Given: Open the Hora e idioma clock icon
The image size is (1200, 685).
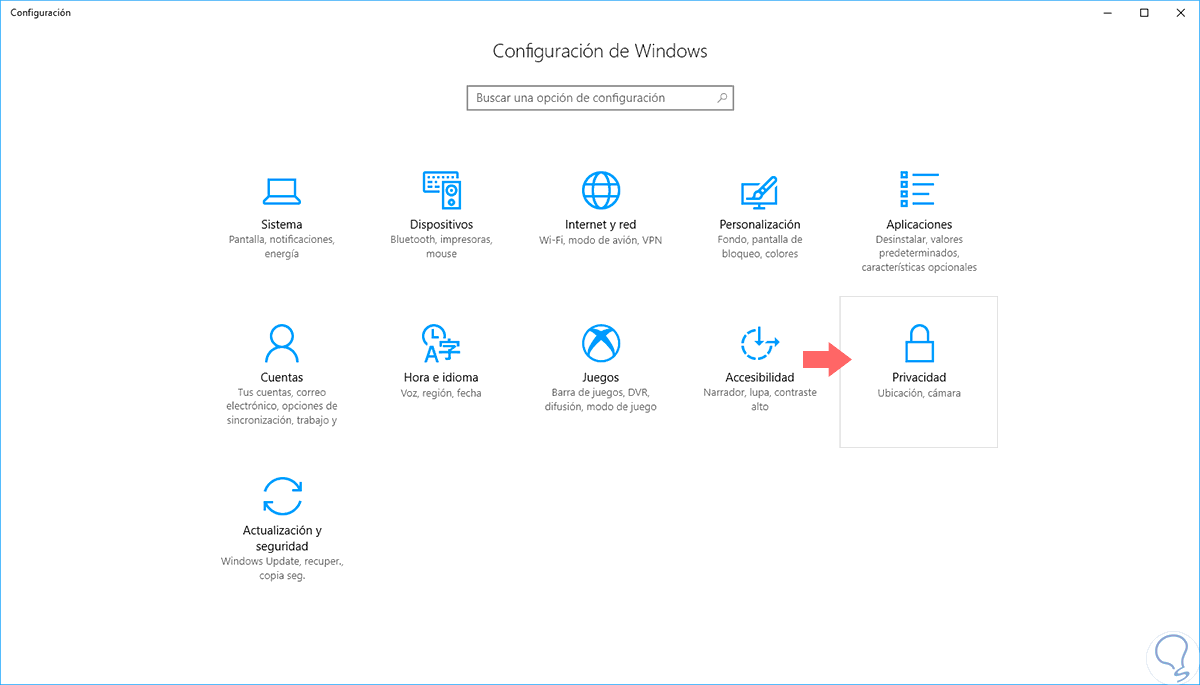Looking at the screenshot, I should [x=441, y=343].
